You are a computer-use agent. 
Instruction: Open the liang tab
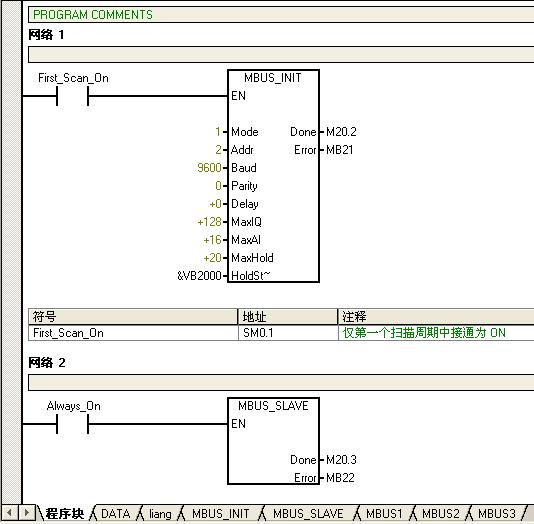pos(160,514)
